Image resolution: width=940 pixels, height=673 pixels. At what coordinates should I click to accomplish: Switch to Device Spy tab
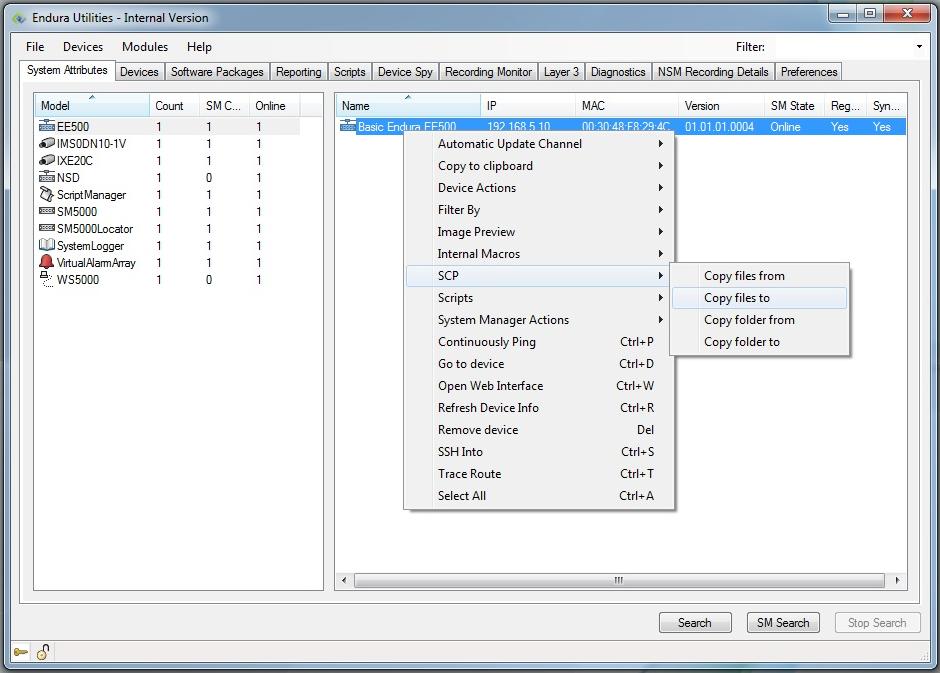point(405,72)
